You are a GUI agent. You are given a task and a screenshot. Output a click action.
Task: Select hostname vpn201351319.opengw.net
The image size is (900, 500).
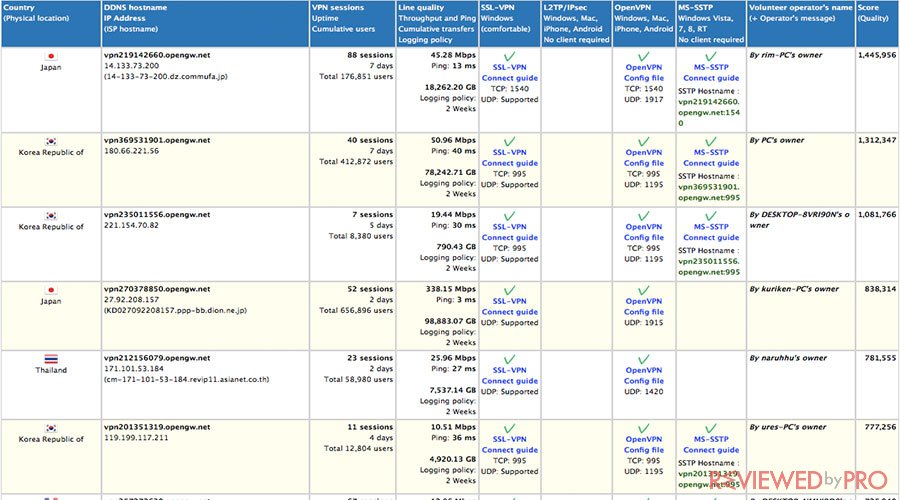click(x=157, y=427)
